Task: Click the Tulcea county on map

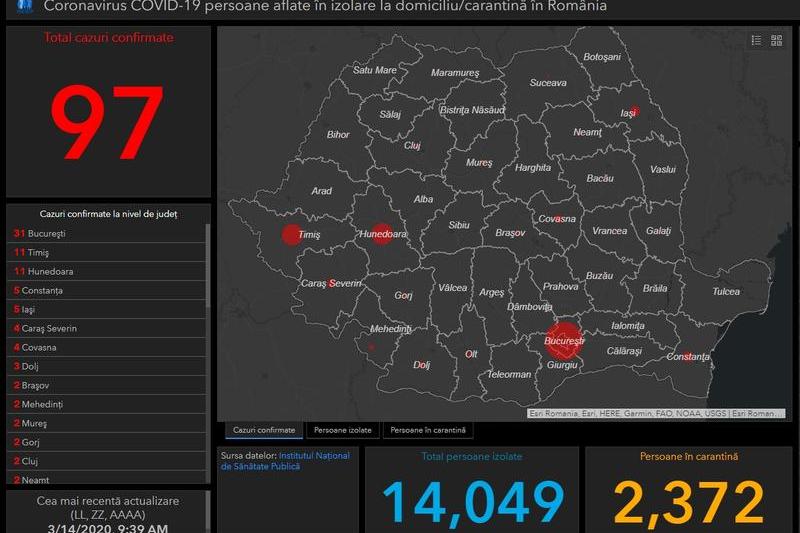Action: [726, 291]
